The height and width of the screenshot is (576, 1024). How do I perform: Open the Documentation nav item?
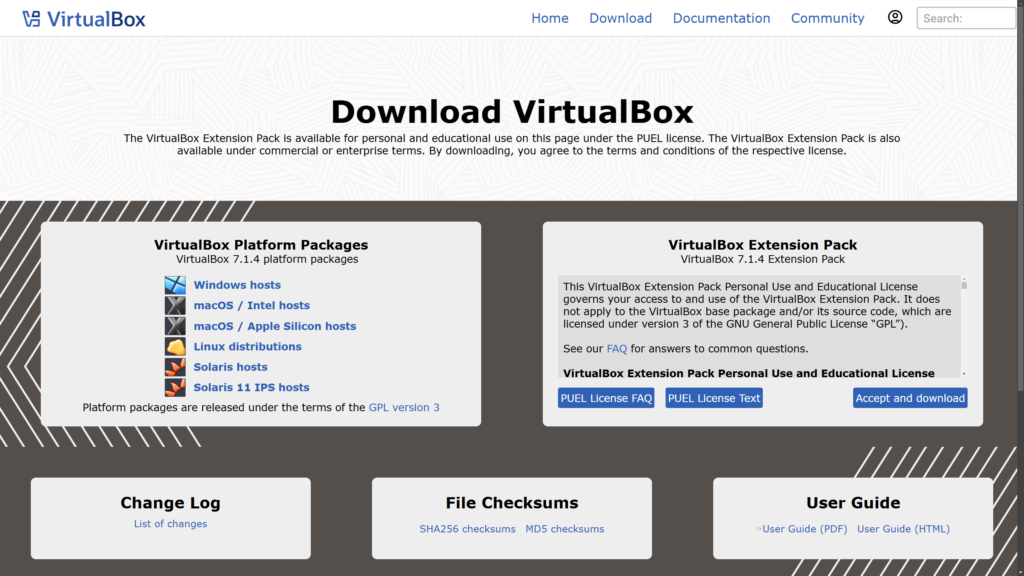click(722, 18)
